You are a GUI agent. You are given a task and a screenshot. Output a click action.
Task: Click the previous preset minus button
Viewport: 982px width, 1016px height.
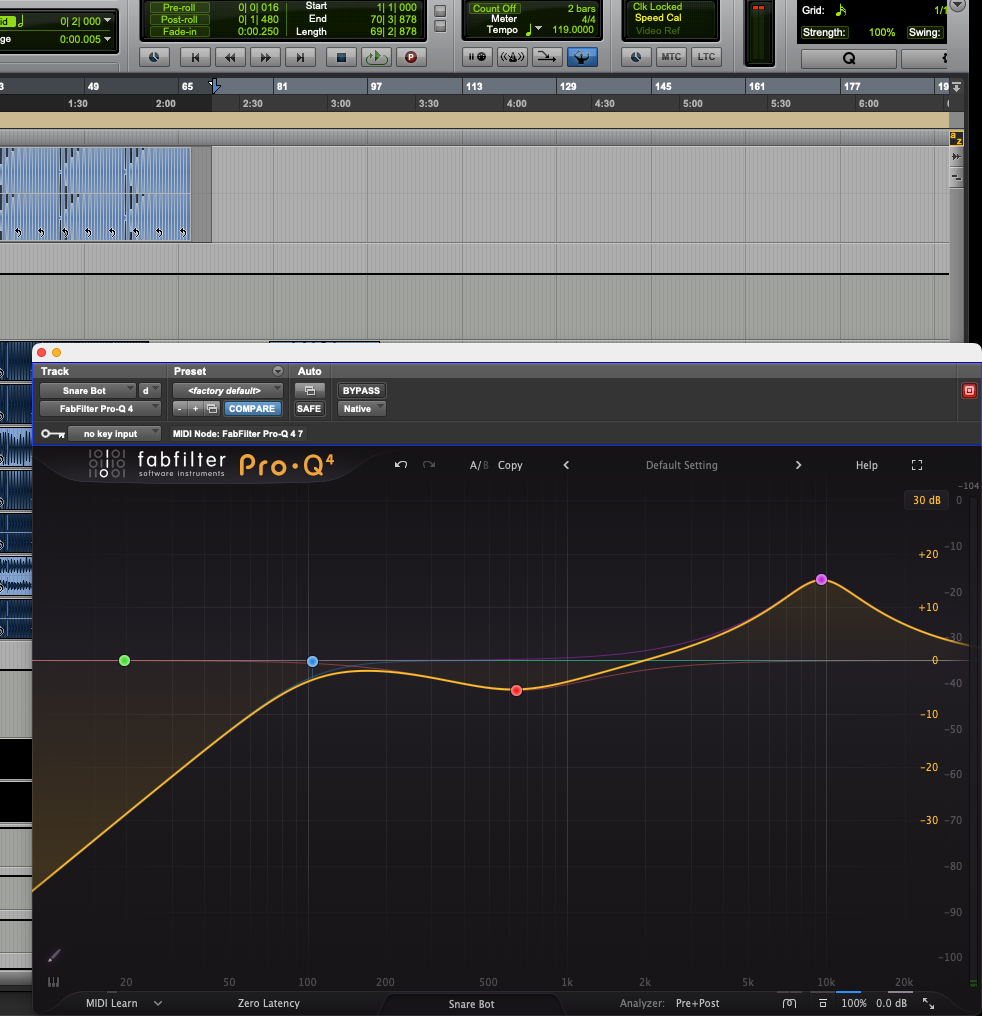pyautogui.click(x=179, y=409)
